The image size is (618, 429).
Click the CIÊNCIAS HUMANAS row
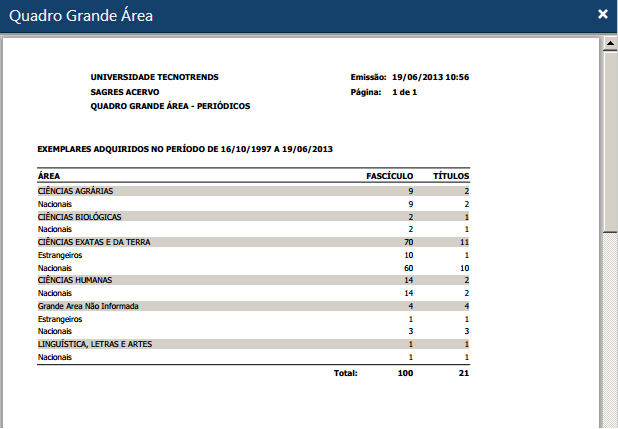tap(75, 280)
